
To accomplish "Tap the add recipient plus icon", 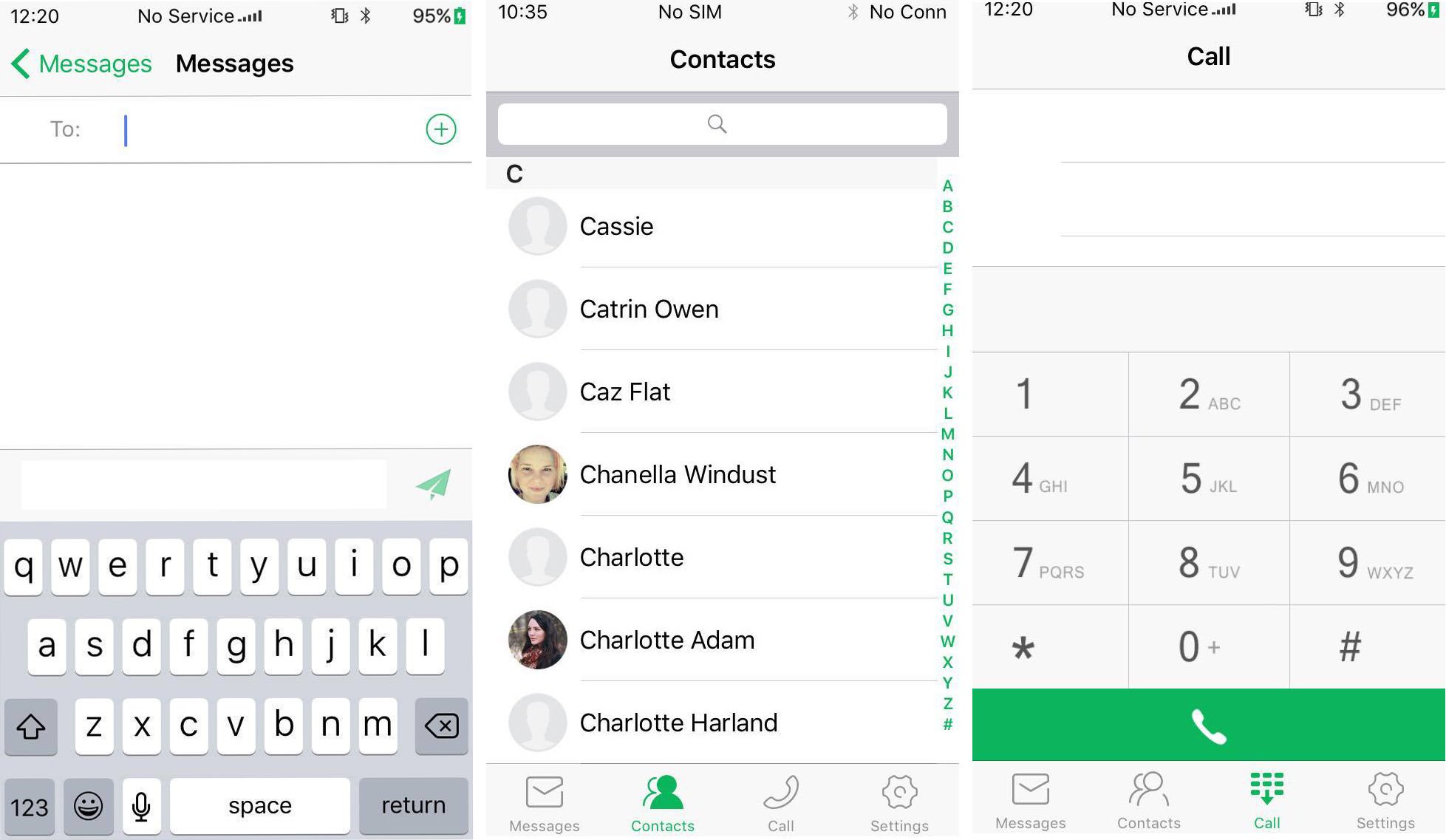I will pos(440,128).
